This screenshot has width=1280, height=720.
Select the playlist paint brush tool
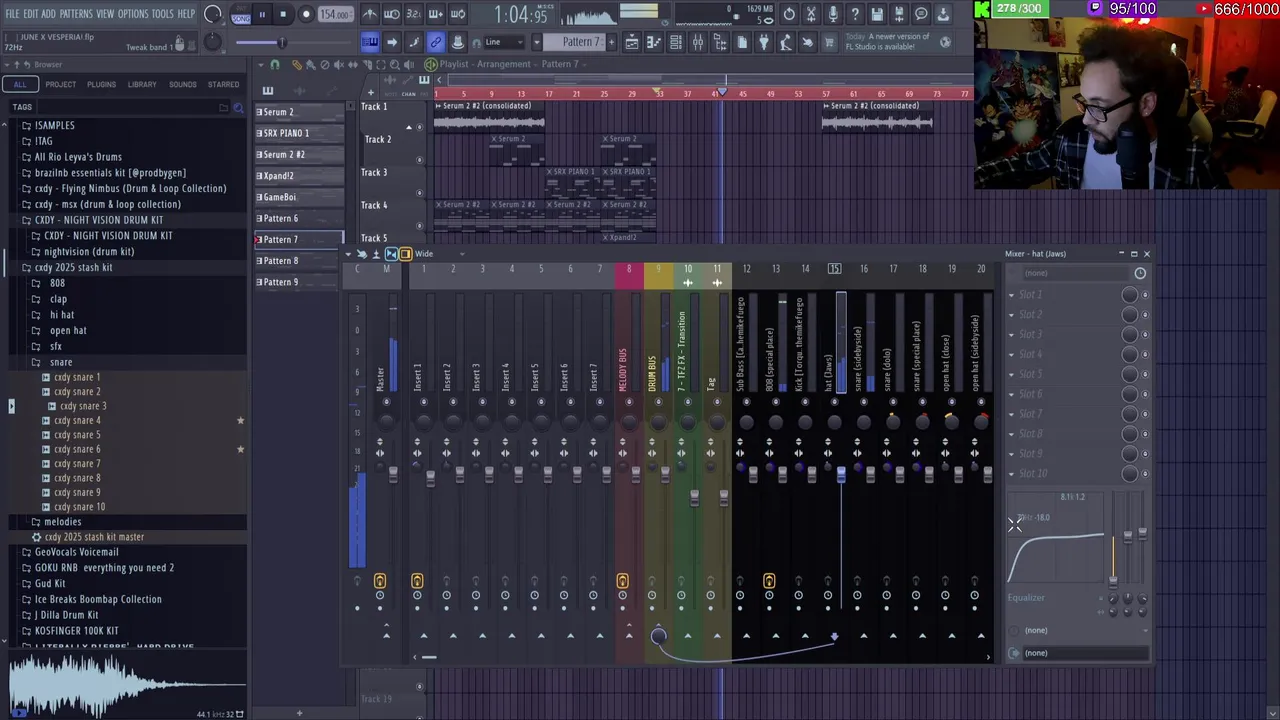310,65
